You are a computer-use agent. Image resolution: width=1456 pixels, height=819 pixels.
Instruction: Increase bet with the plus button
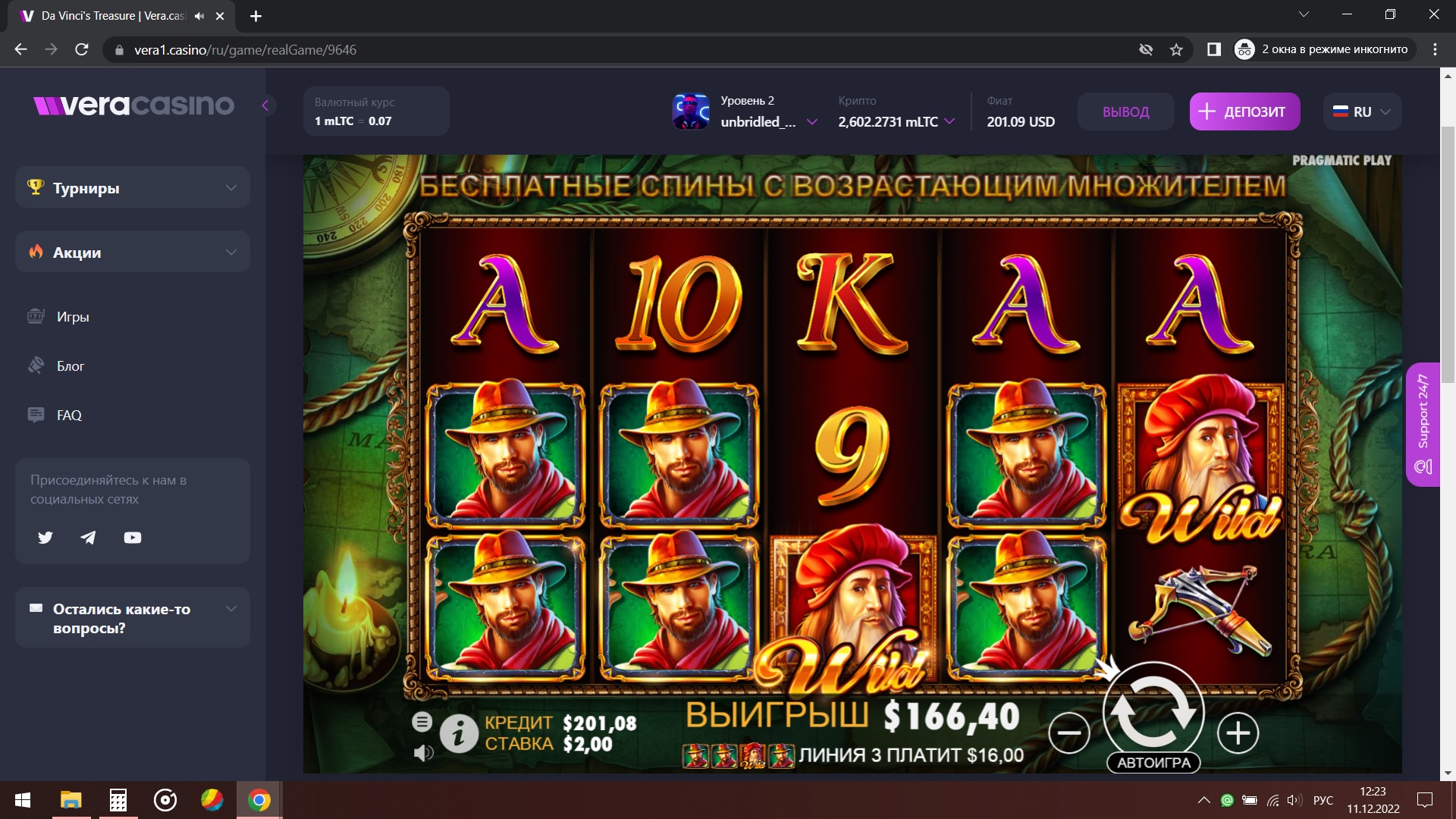point(1238,733)
